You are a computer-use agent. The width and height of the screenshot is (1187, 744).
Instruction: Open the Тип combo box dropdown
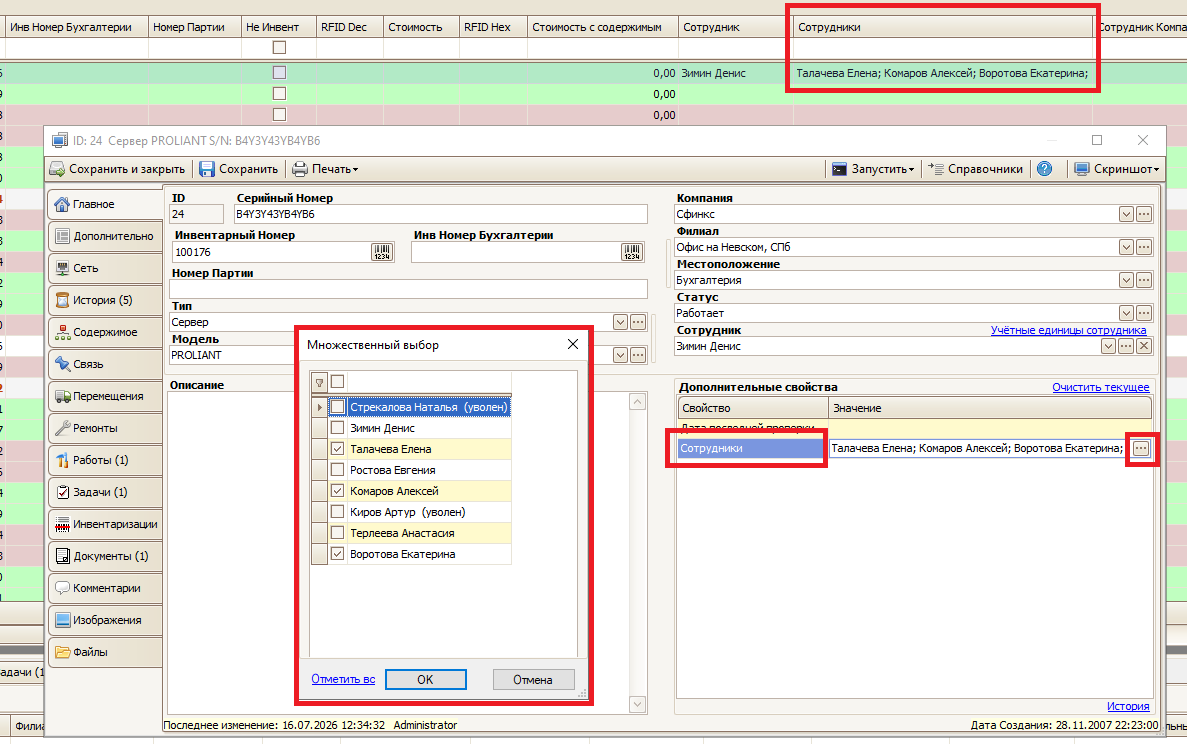pyautogui.click(x=620, y=322)
